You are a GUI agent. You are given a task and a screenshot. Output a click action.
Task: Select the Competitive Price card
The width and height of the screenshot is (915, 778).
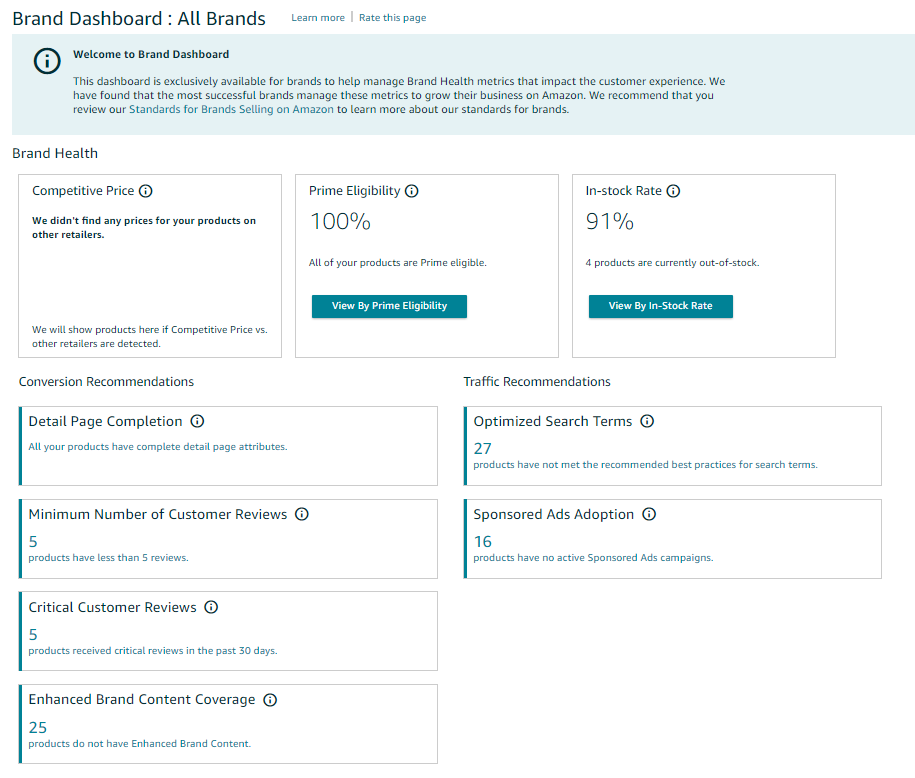point(149,265)
